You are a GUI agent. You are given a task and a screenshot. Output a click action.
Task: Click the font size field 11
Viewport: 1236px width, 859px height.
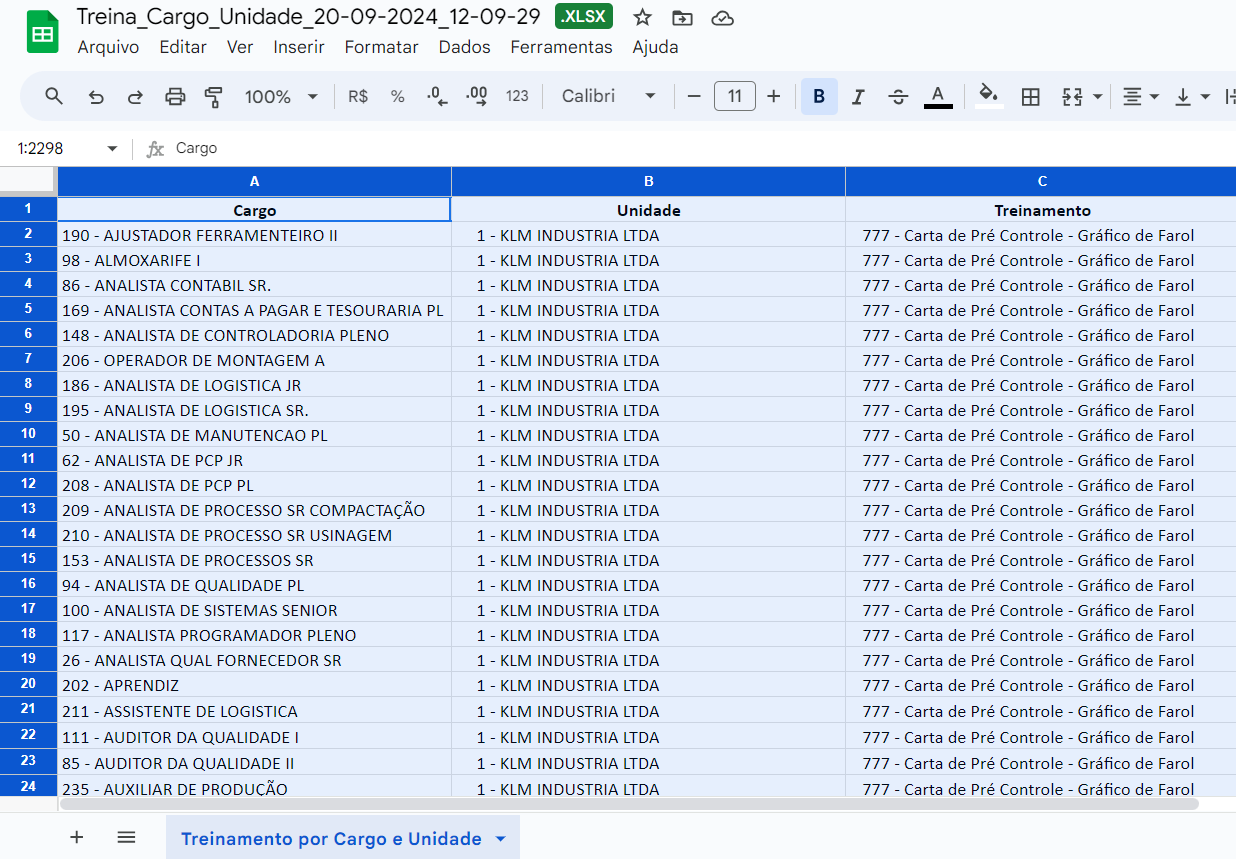pos(735,96)
